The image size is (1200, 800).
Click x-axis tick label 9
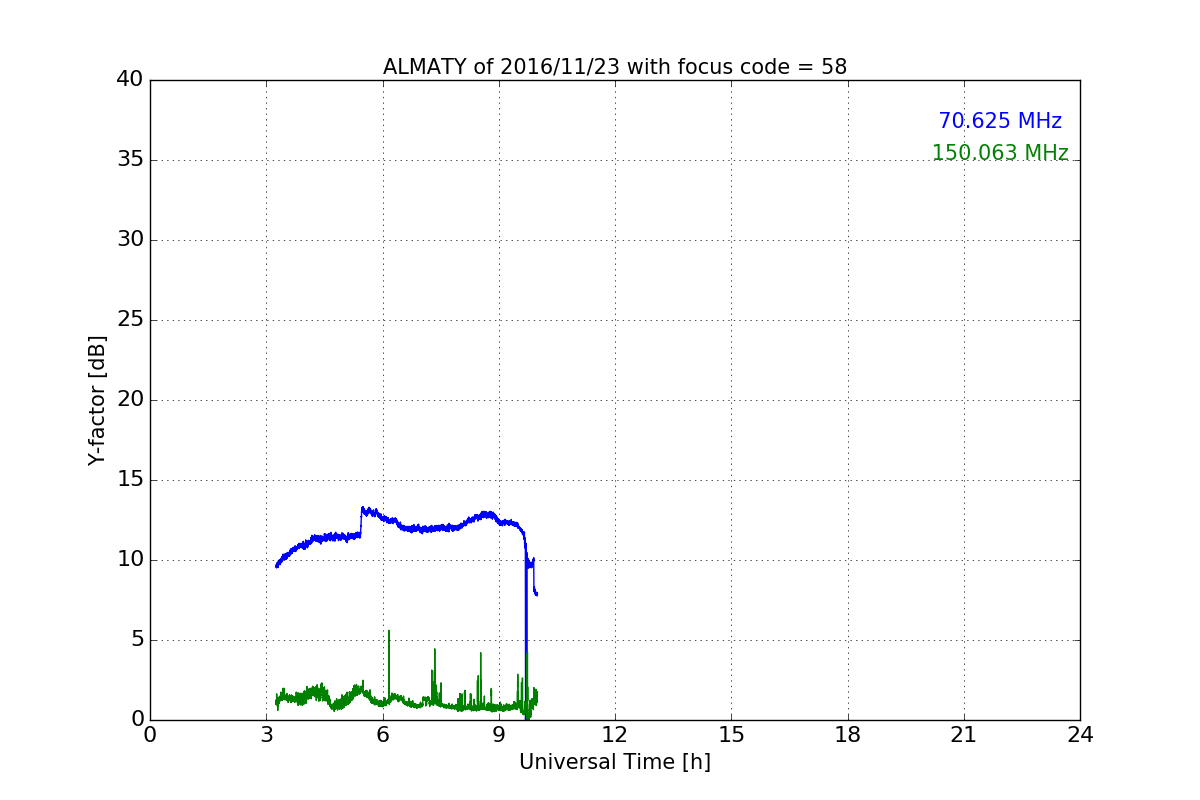tap(499, 735)
